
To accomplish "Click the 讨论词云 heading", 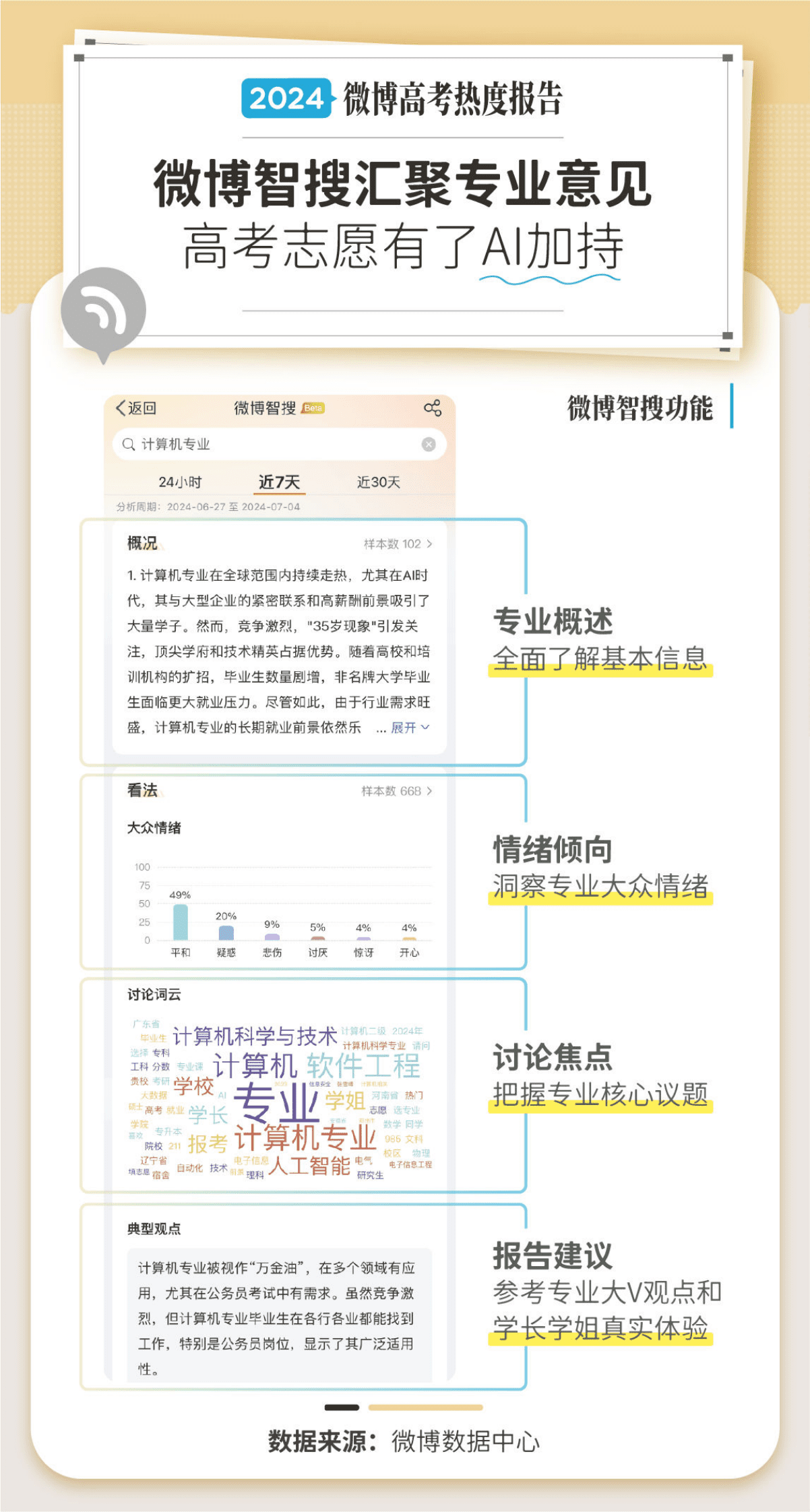I will point(154,995).
